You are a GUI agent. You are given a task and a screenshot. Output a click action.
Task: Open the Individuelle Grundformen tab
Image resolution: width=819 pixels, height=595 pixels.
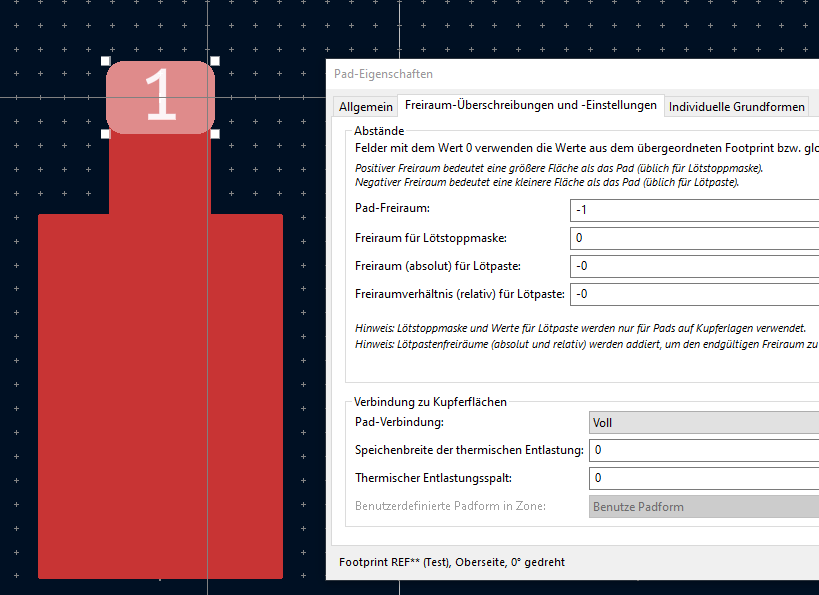(x=736, y=107)
